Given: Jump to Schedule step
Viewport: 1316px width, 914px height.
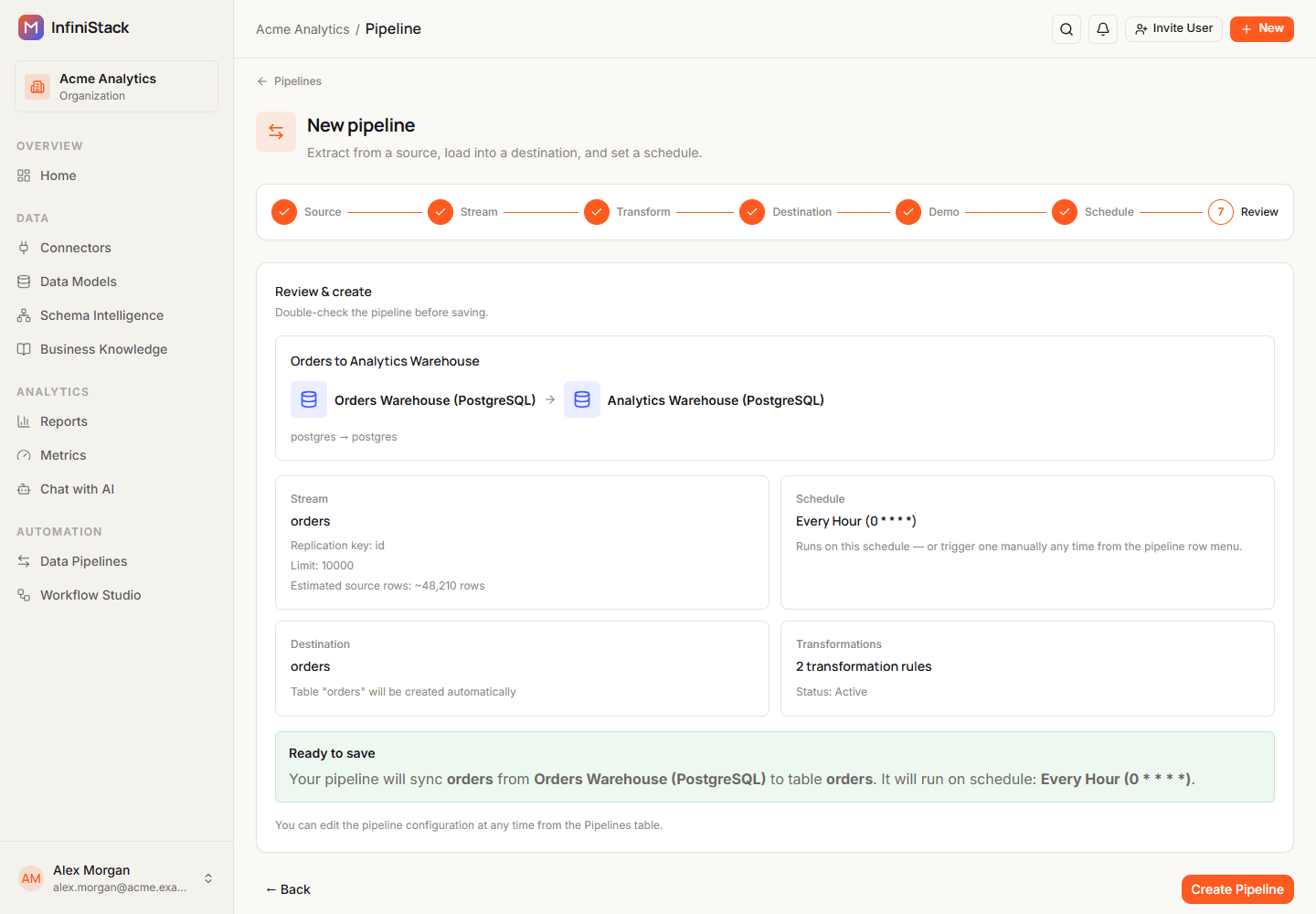Looking at the screenshot, I should coord(1093,212).
